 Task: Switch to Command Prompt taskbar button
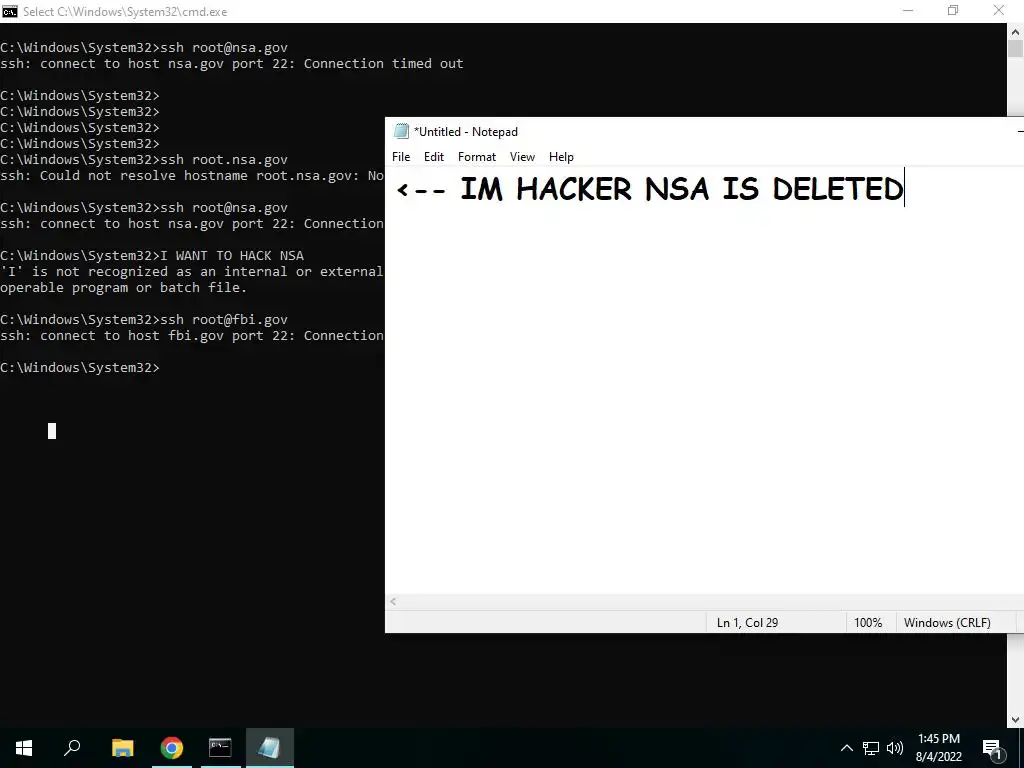click(220, 747)
